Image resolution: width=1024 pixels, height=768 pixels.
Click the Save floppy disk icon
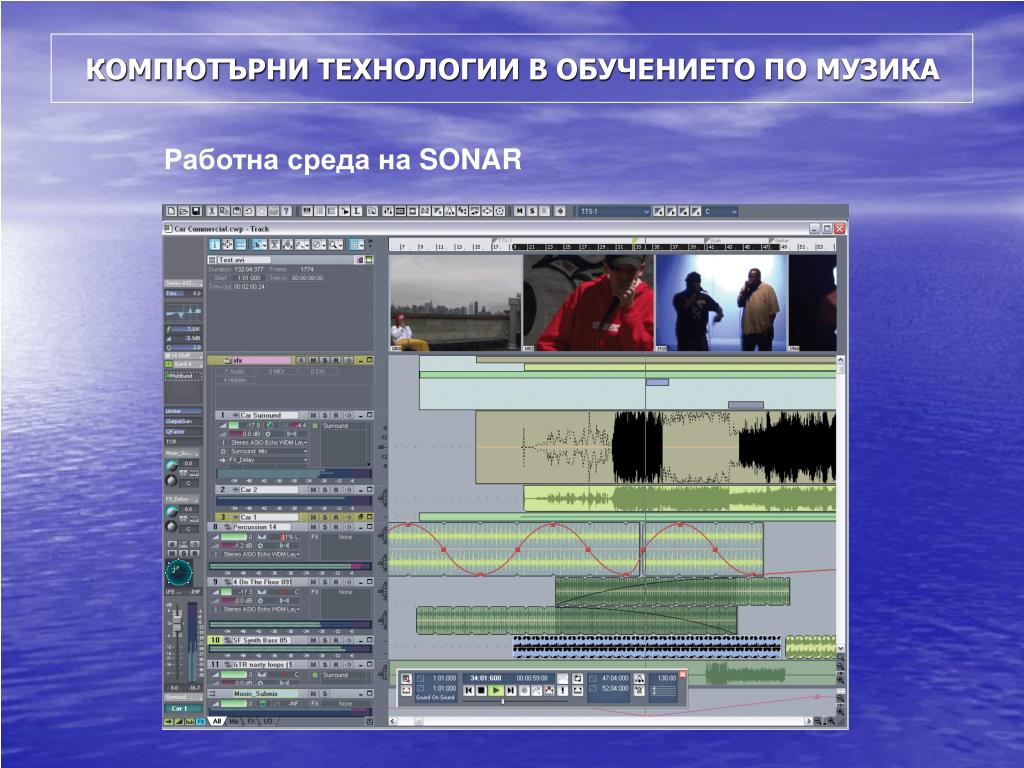click(196, 212)
